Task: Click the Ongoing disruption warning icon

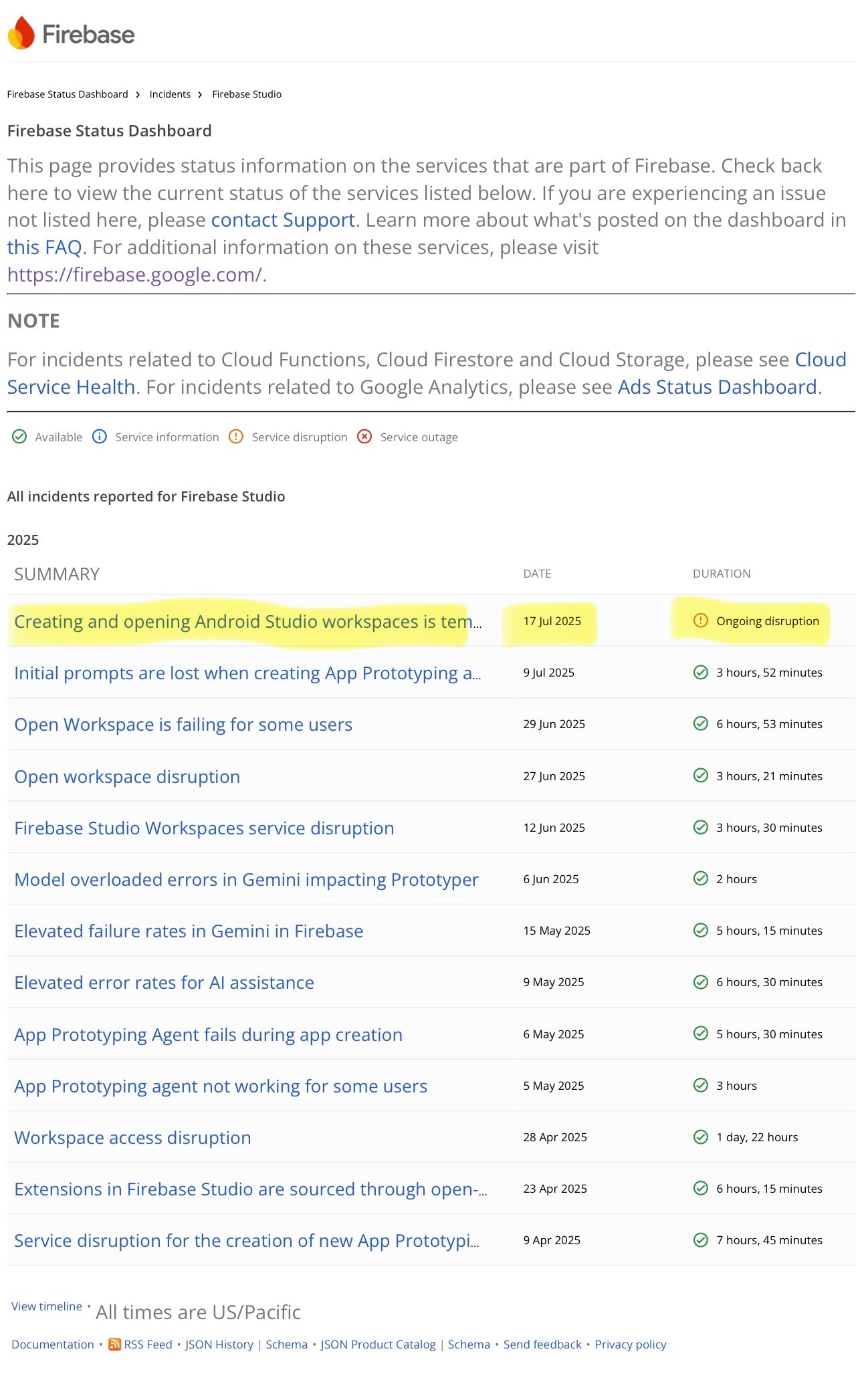Action: 700,620
